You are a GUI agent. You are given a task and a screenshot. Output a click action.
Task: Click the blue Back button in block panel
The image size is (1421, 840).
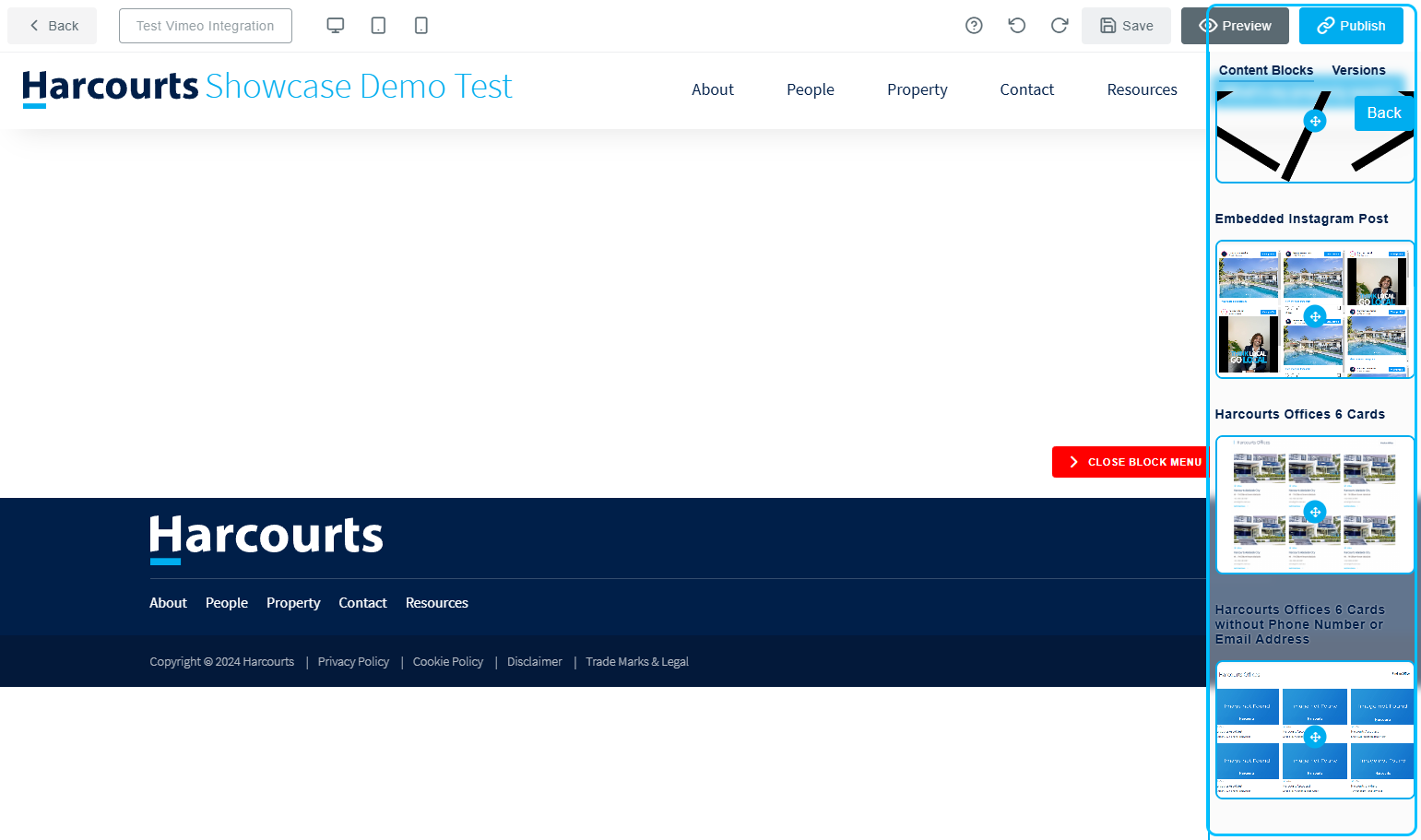point(1383,112)
